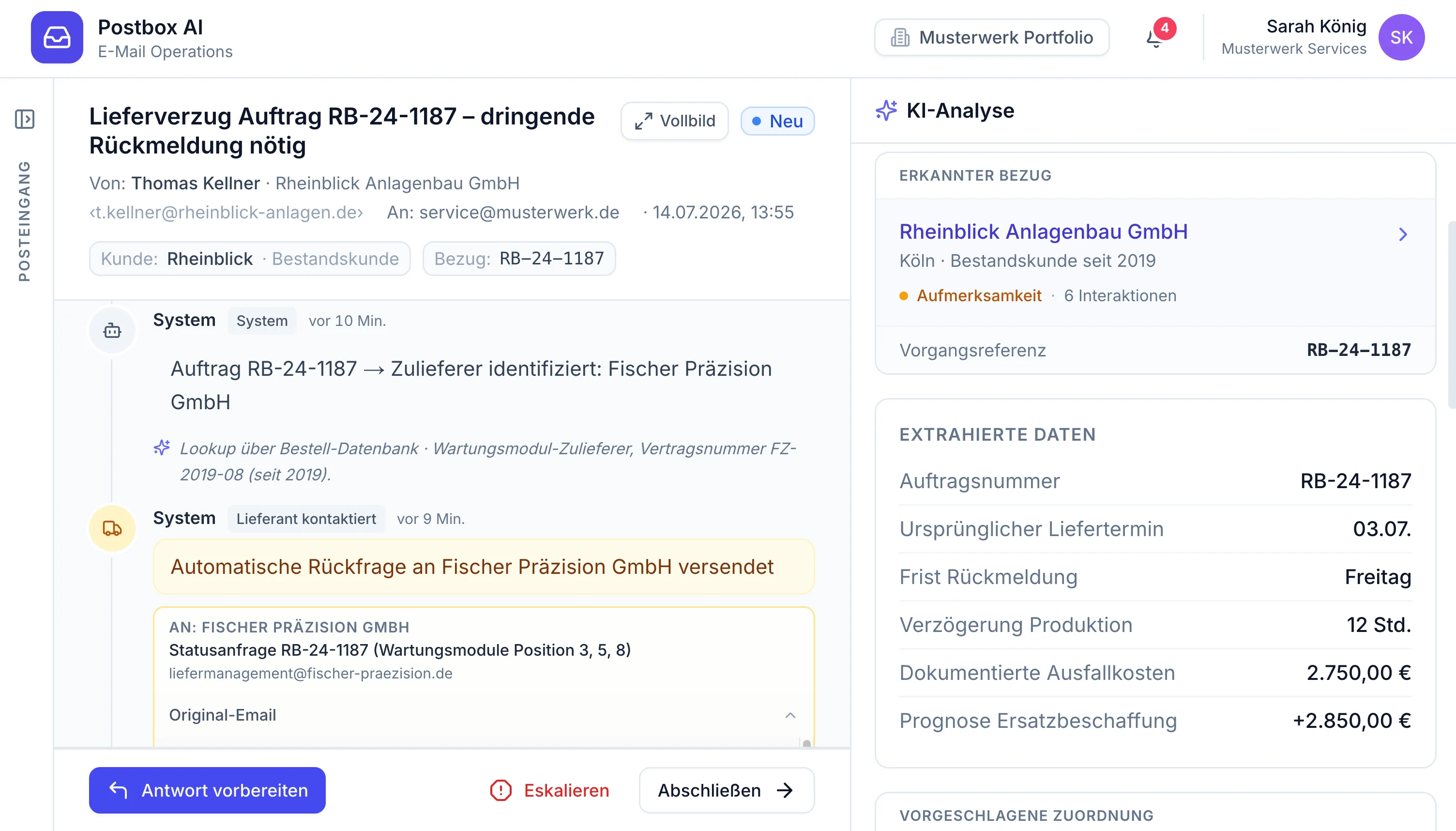Click the Eskalieren button

pyautogui.click(x=550, y=790)
